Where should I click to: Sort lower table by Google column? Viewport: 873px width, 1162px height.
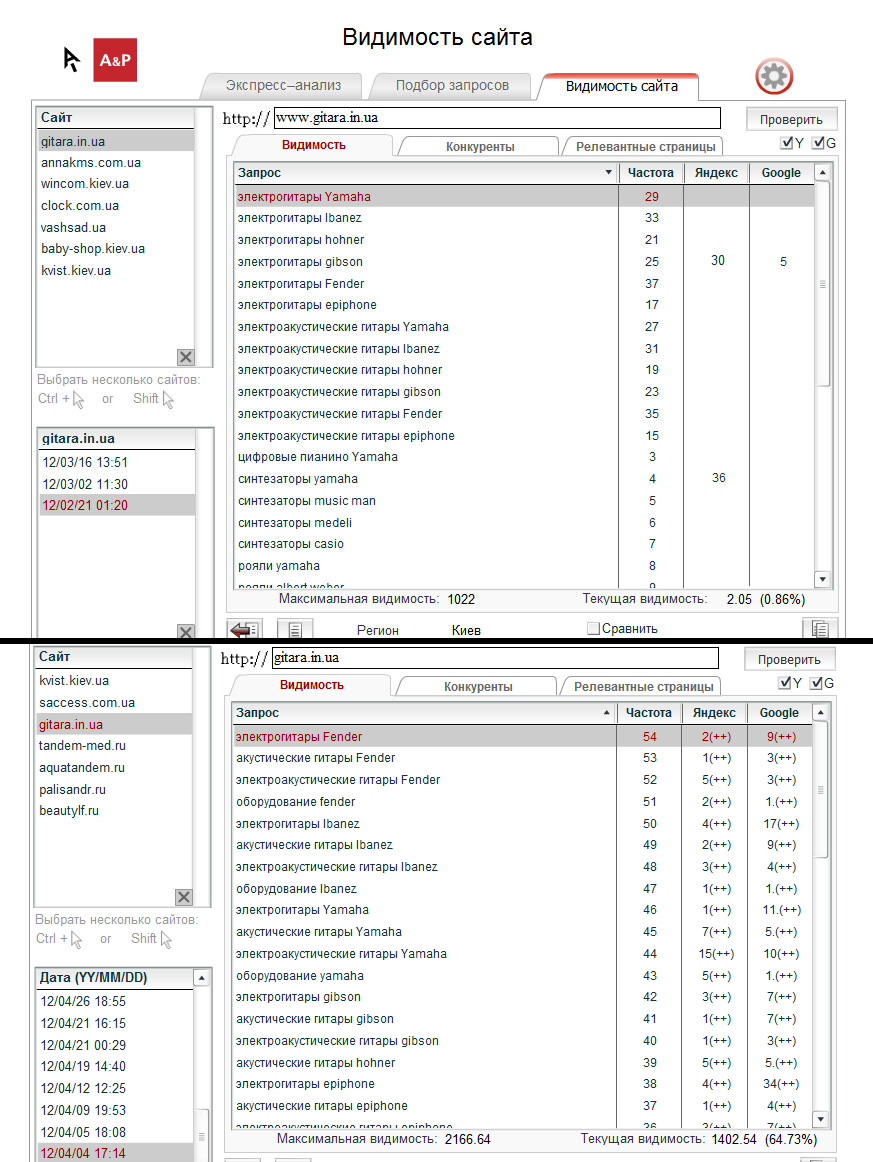[x=779, y=713]
